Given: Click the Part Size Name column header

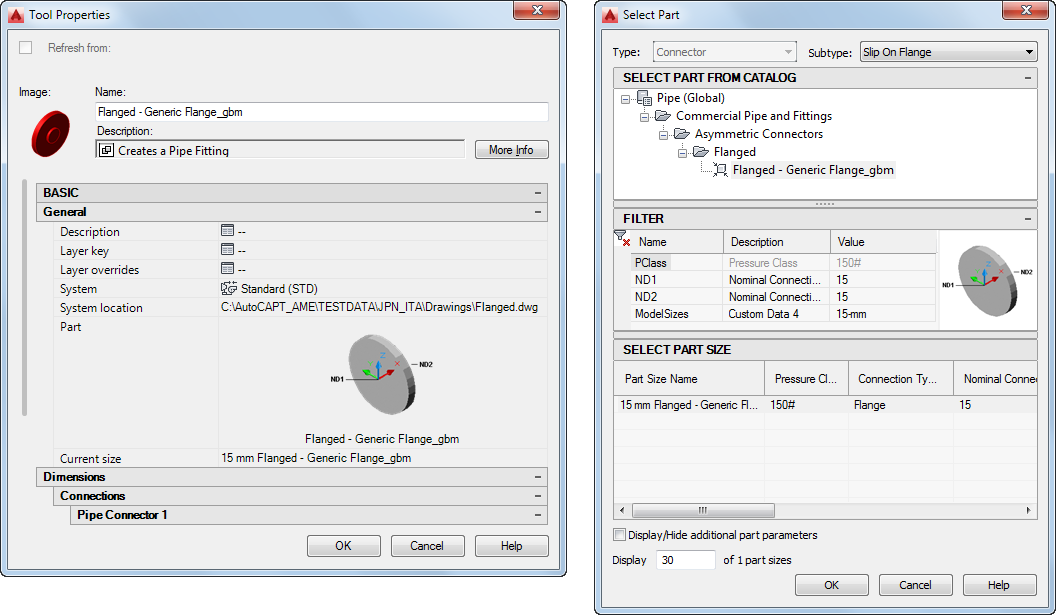Looking at the screenshot, I should [689, 379].
